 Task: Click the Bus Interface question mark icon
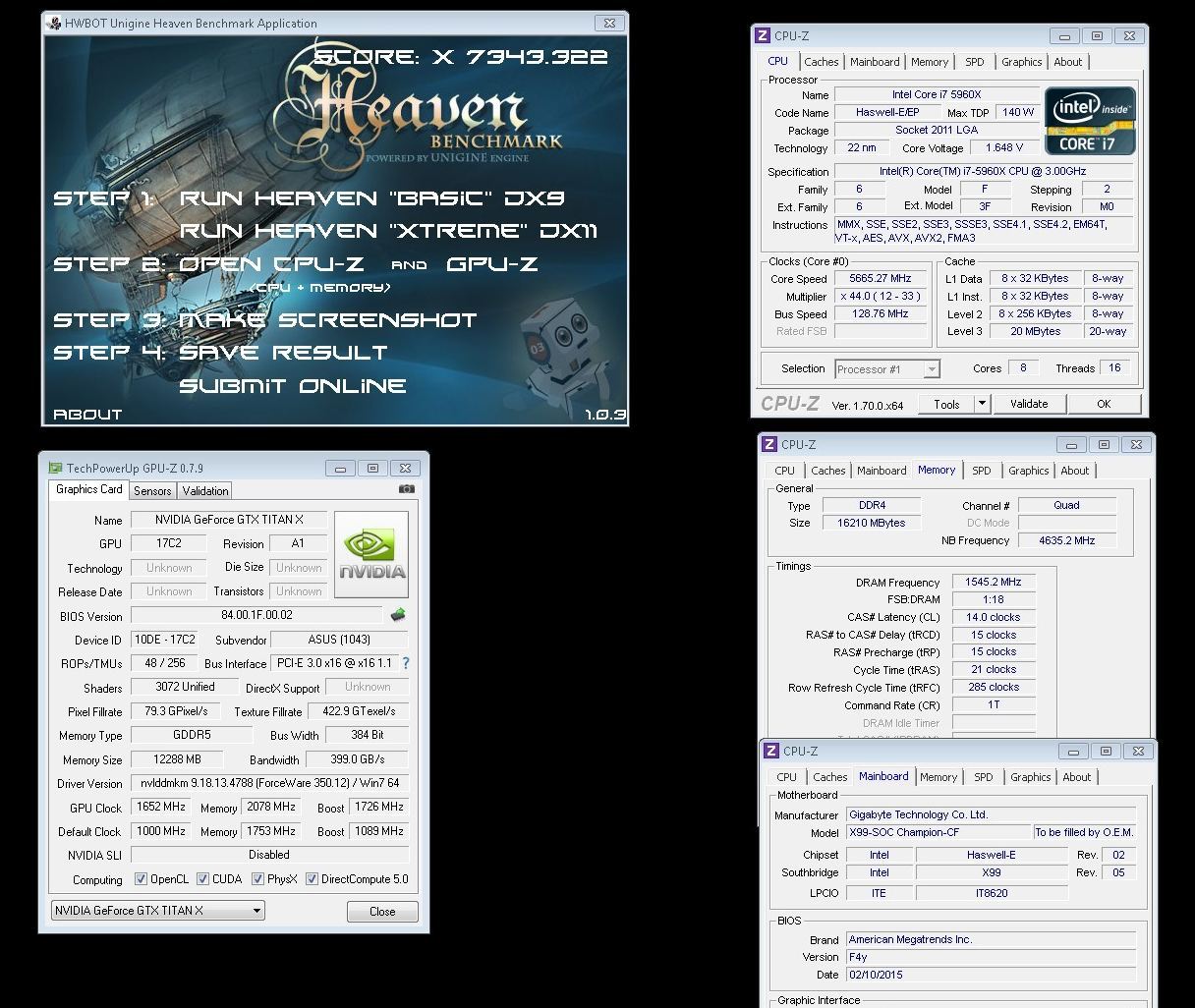coord(406,663)
